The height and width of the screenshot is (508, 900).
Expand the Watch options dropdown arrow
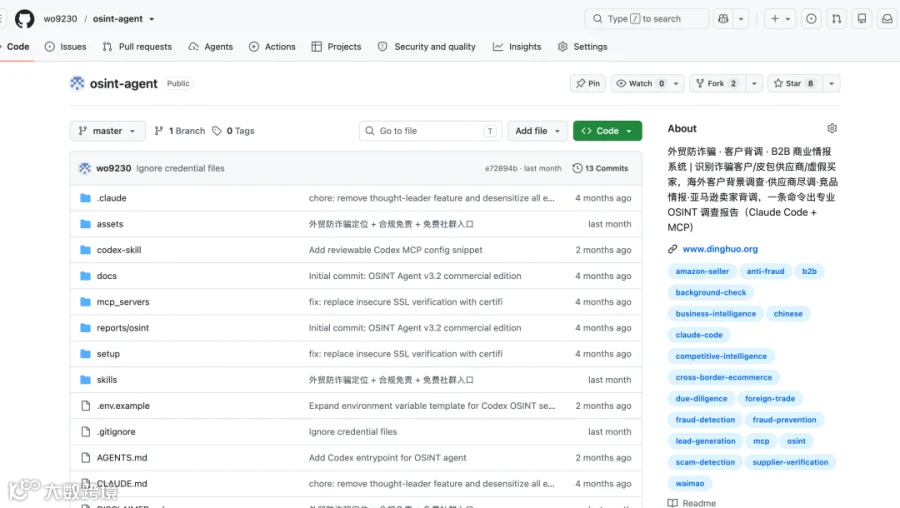click(x=676, y=83)
